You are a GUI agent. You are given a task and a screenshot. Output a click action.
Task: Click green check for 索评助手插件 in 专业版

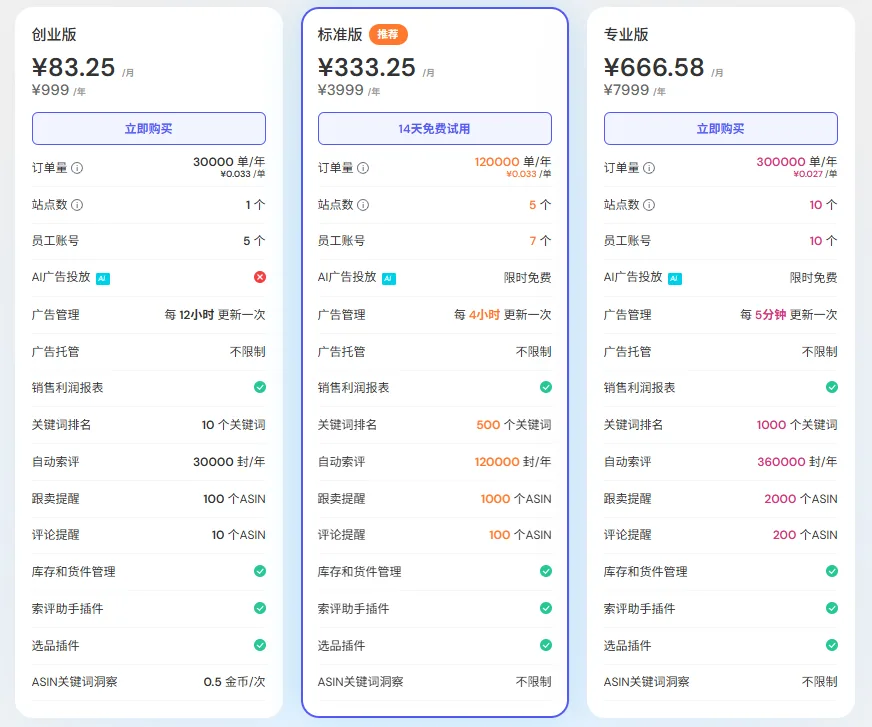point(831,608)
